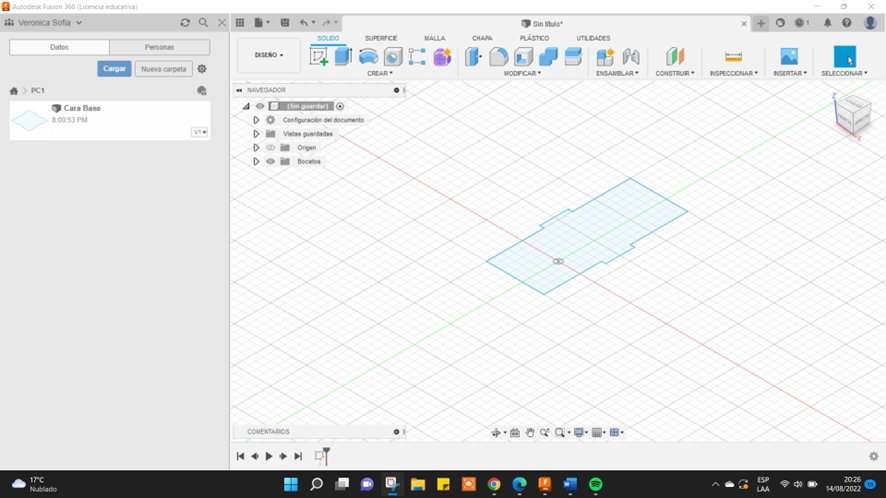Viewport: 886px width, 498px height.
Task: Select the Revolve tool
Action: click(x=368, y=57)
